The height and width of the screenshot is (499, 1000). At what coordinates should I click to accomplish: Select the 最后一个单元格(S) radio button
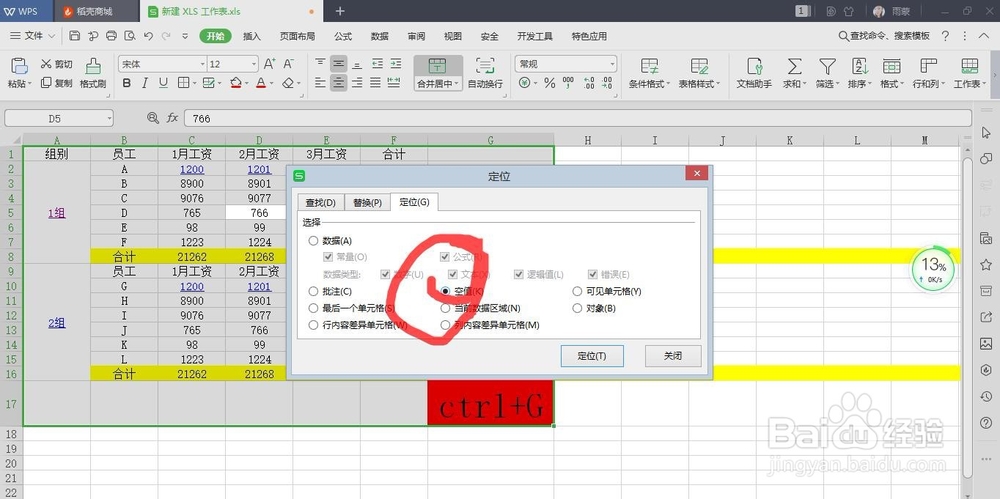coord(312,308)
